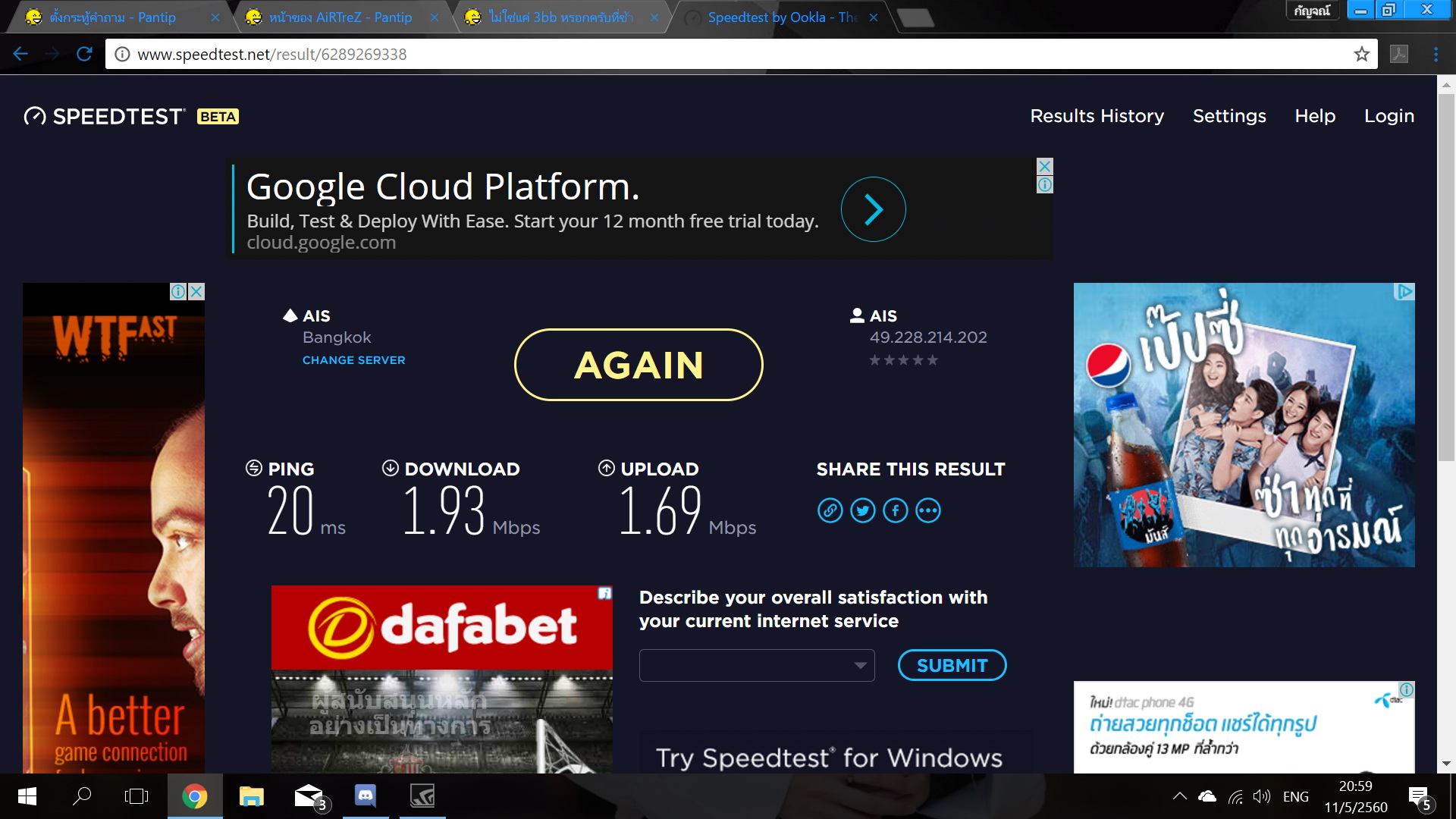The image size is (1456, 819).
Task: Show hidden system tray icons
Action: 1179,796
